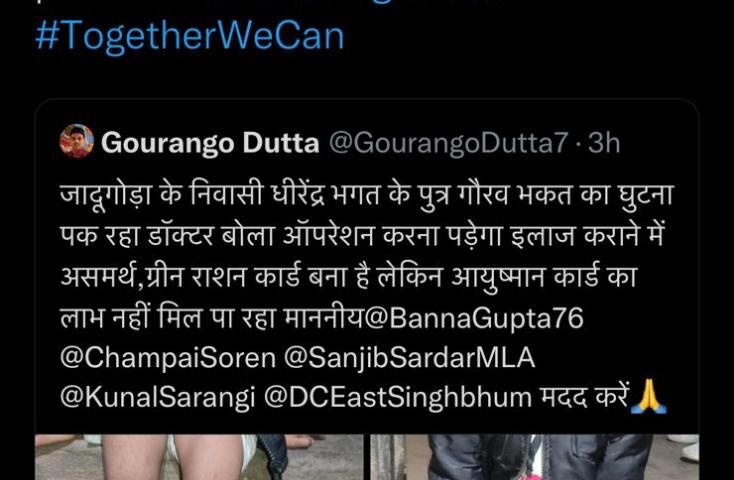Open the right attached photo
Viewport: 734px width, 480px height.
(x=535, y=457)
